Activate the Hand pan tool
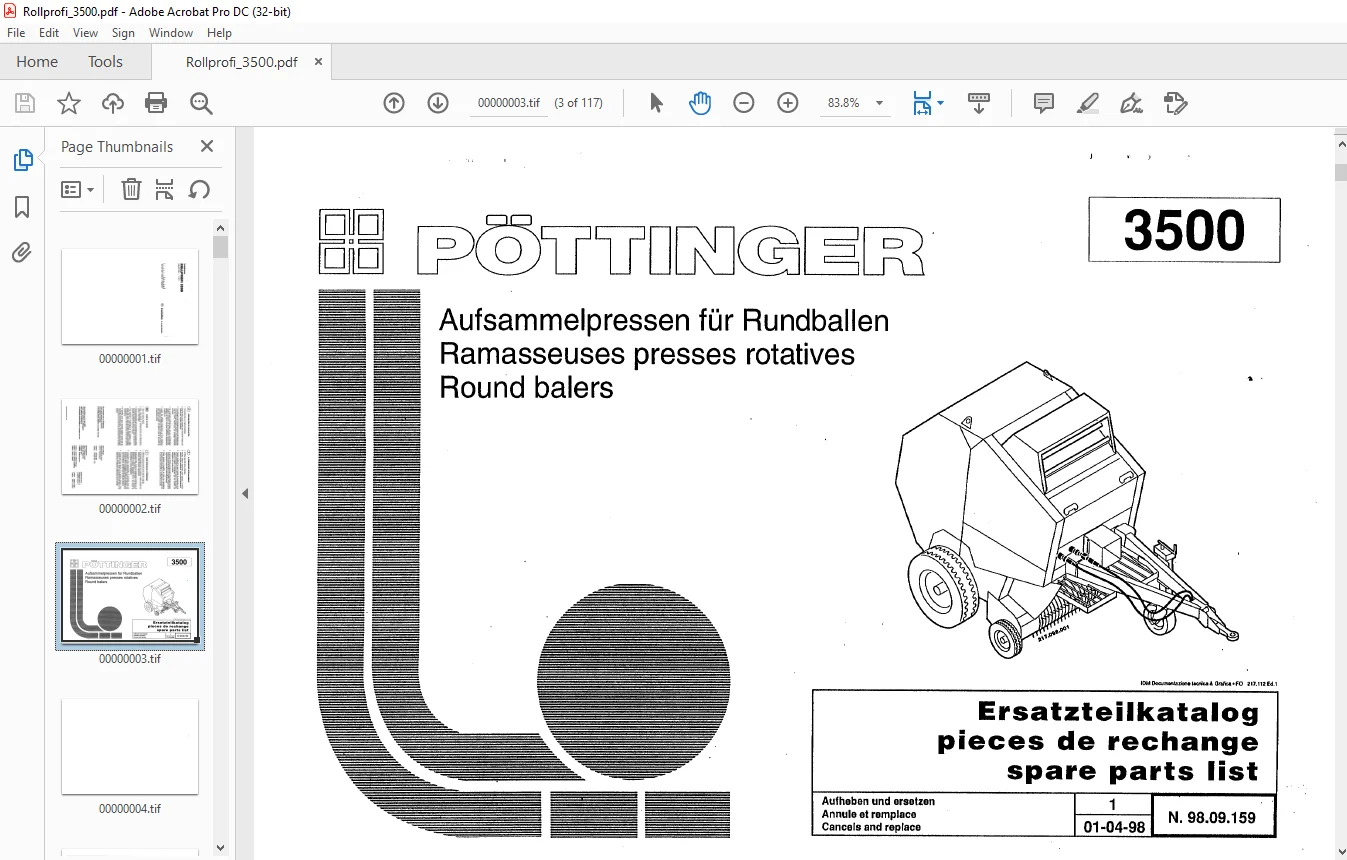The height and width of the screenshot is (860, 1347). (x=700, y=103)
